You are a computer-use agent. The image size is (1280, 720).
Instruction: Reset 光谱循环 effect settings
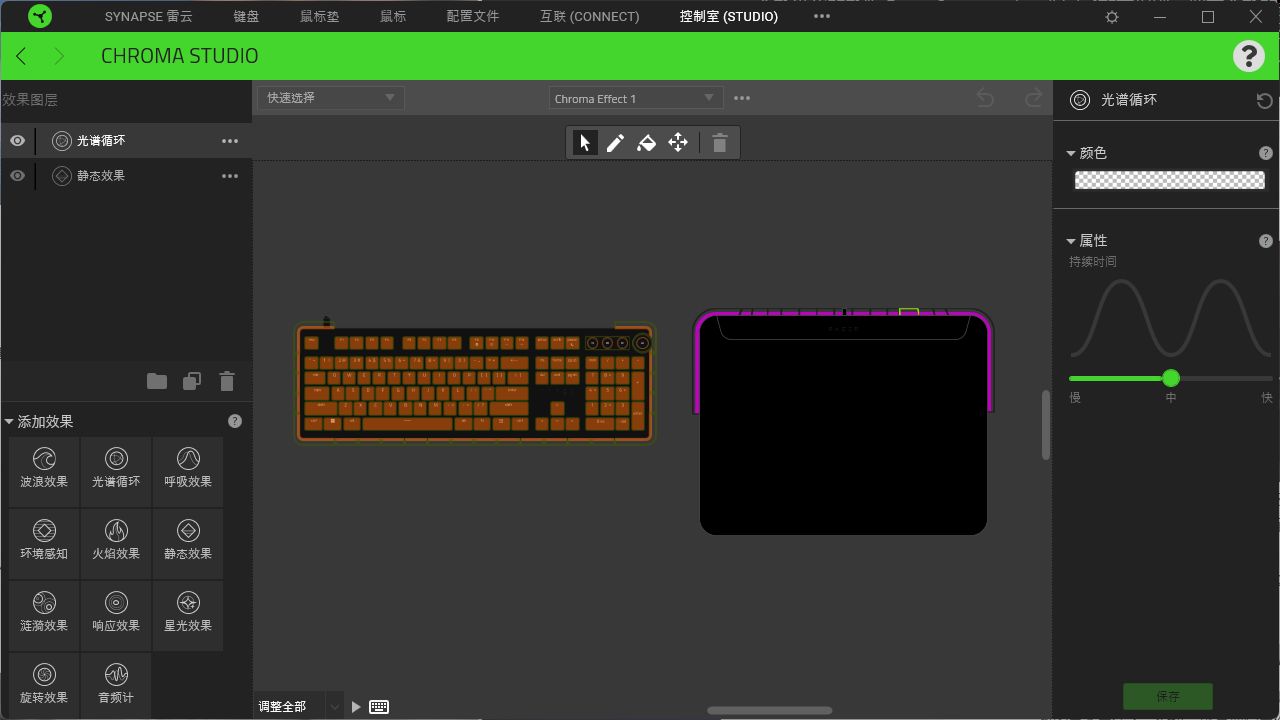1264,100
